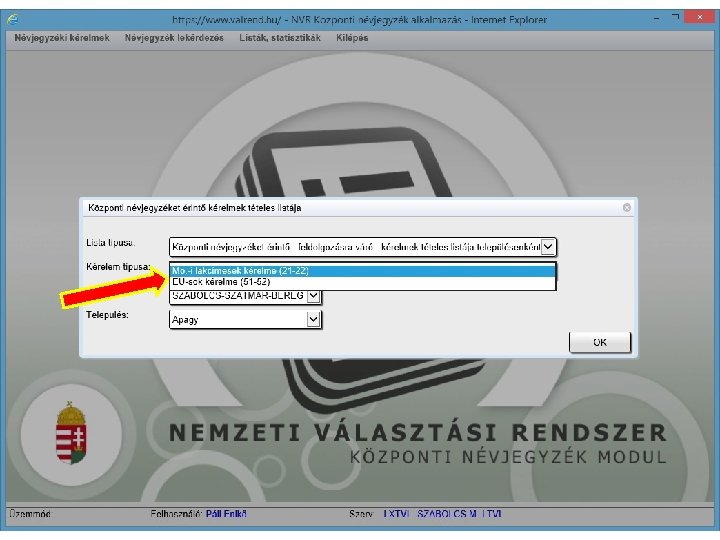Open the Névjegyzéki kérelmek menu
Image resolution: width=720 pixels, height=540 pixels.
click(x=62, y=38)
